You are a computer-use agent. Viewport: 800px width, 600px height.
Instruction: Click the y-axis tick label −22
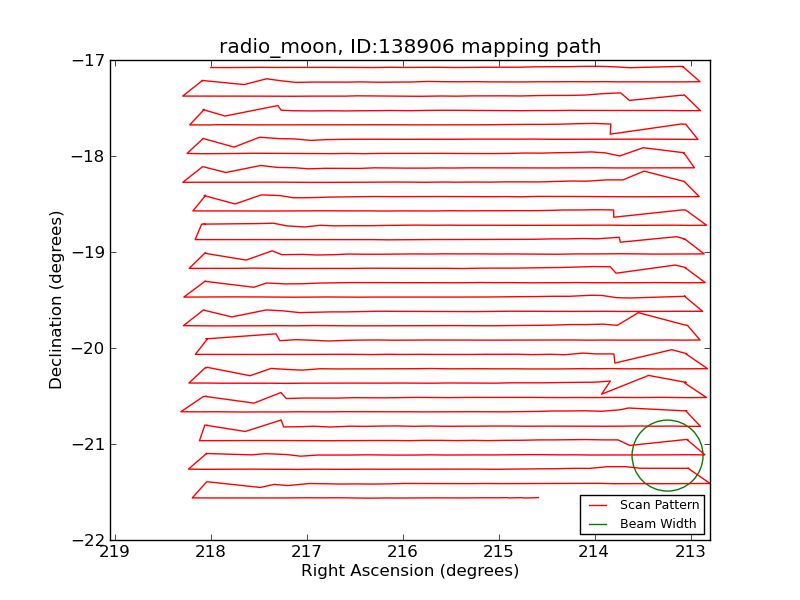(89, 540)
